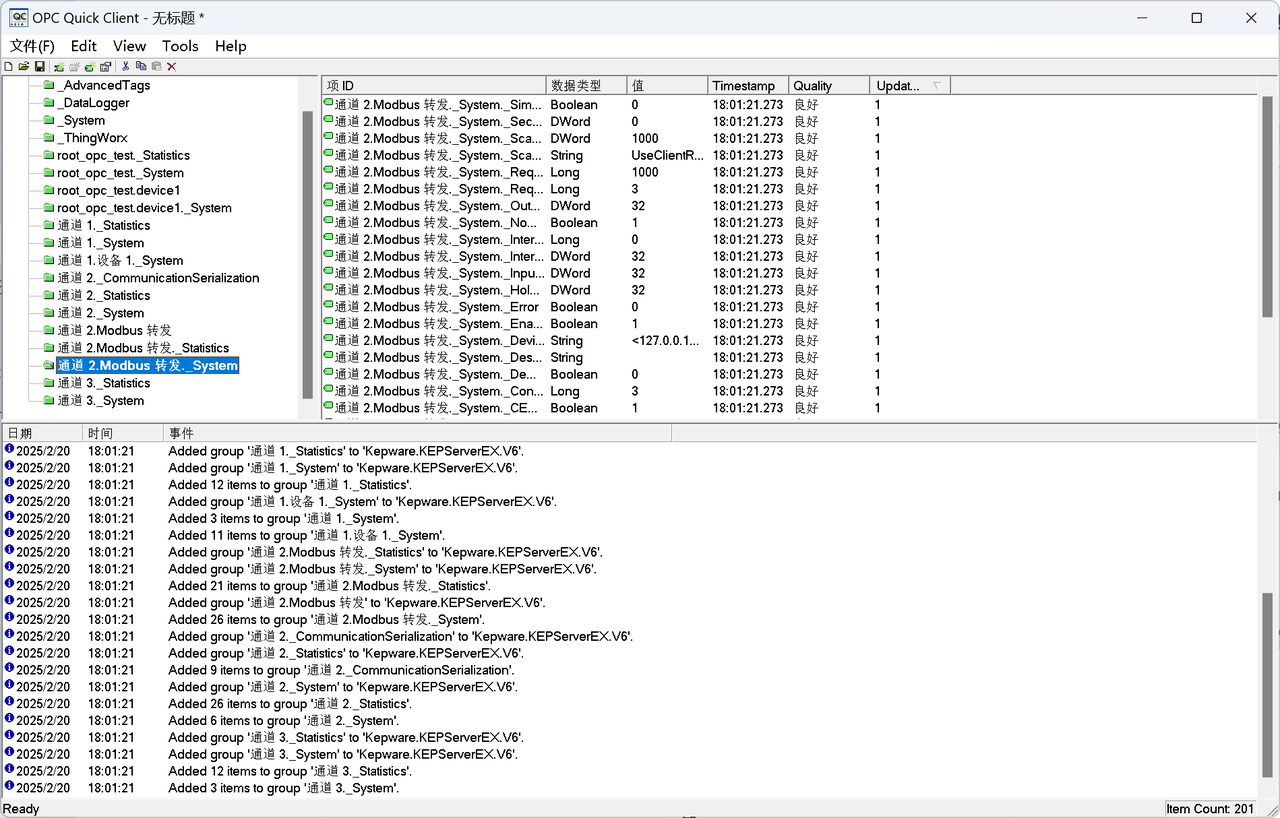Click the red Delete X icon
1280x818 pixels.
pos(172,67)
